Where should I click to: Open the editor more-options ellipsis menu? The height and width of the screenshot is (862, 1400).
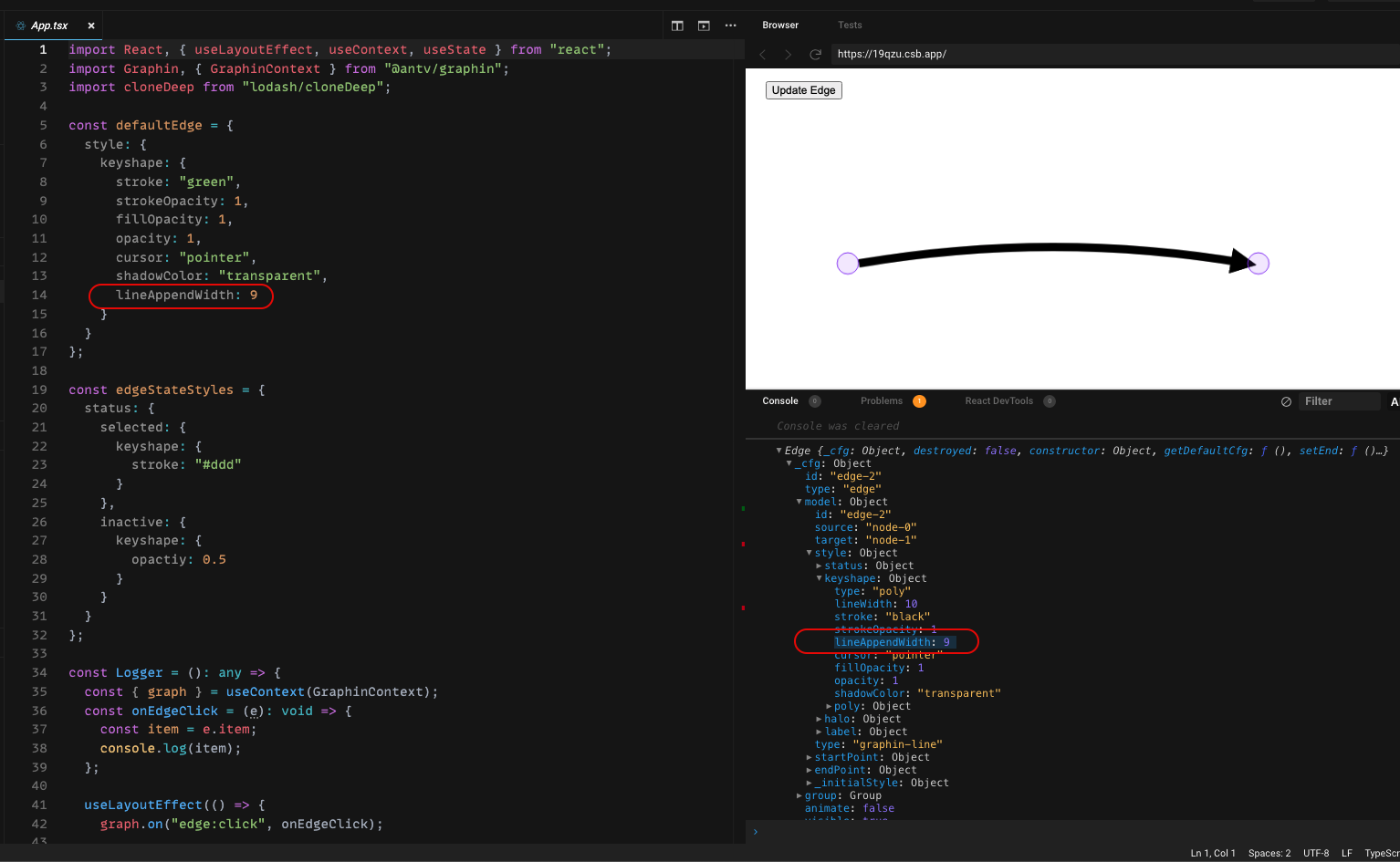(730, 26)
